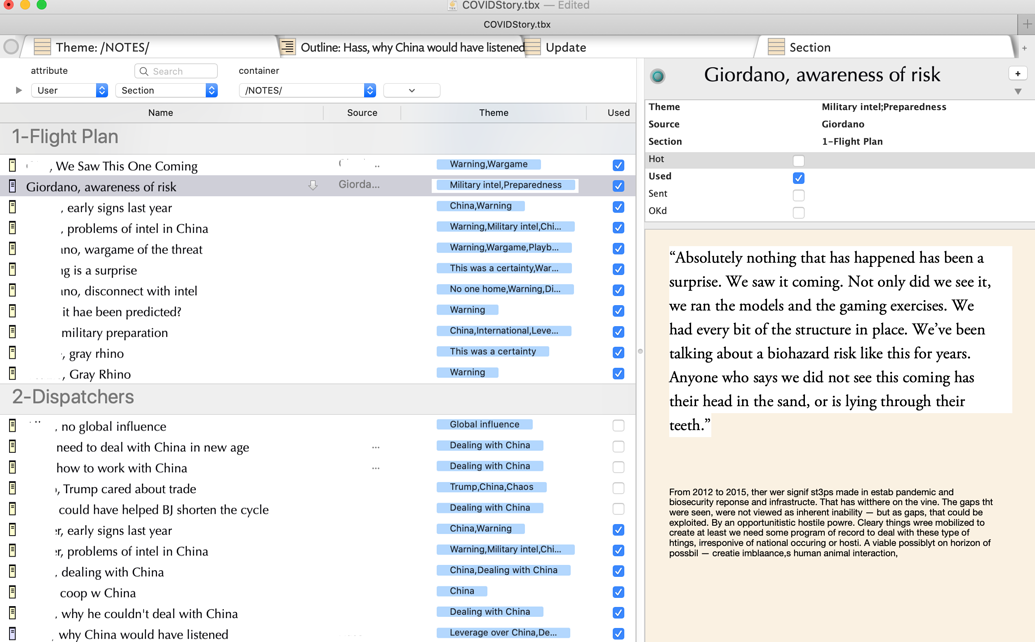Viewport: 1035px width, 642px height.
Task: Check Used for 'no global influence'
Action: click(618, 426)
